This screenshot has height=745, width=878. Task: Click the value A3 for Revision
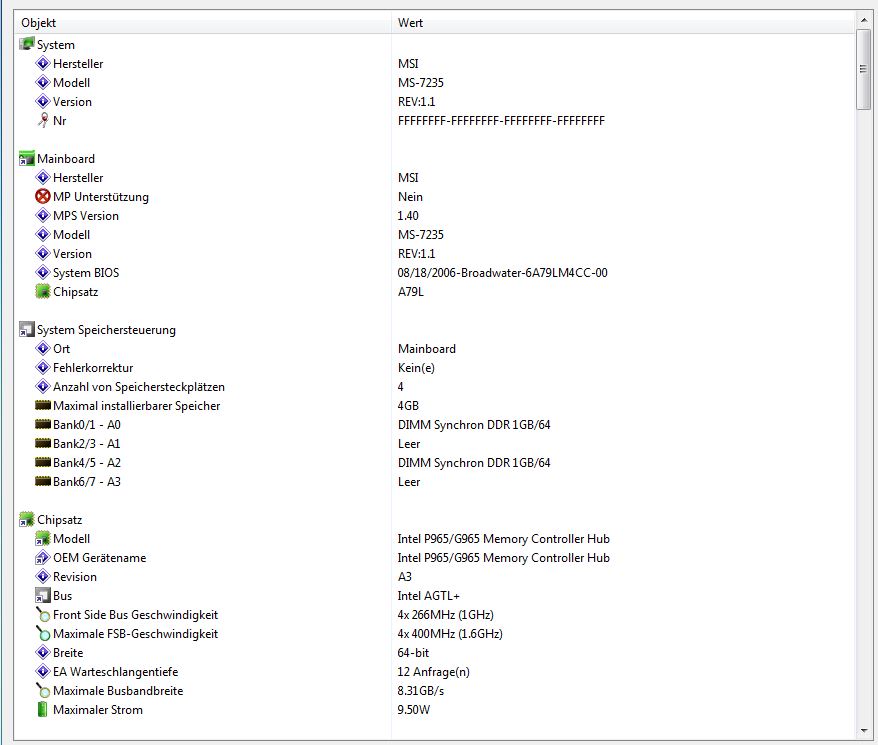(404, 577)
